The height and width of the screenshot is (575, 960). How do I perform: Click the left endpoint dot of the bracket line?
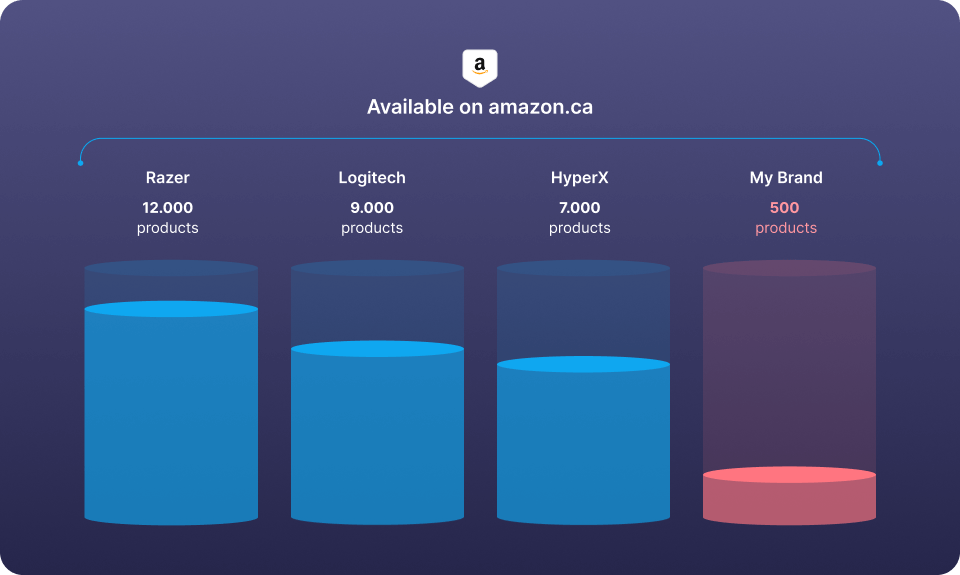(80, 162)
